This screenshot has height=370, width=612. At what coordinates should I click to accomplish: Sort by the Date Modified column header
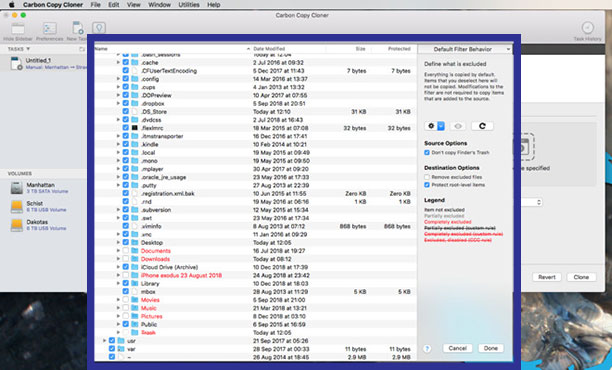(269, 49)
